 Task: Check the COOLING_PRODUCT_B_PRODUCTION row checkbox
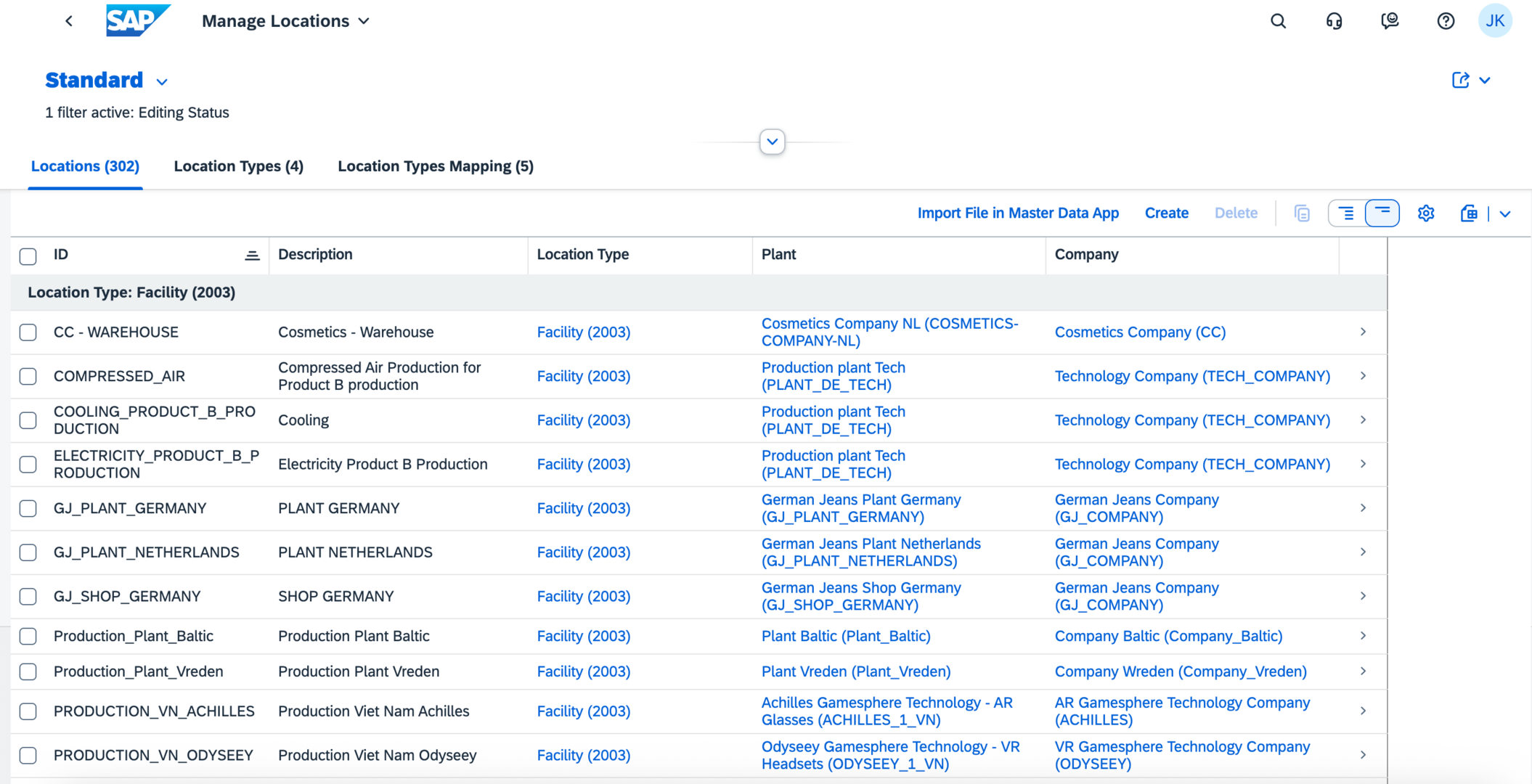(28, 420)
